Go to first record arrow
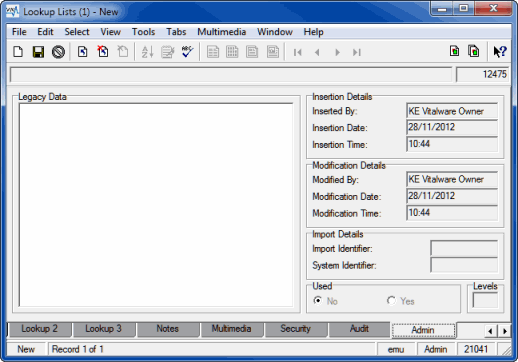This screenshot has width=518, height=362. pyautogui.click(x=298, y=52)
